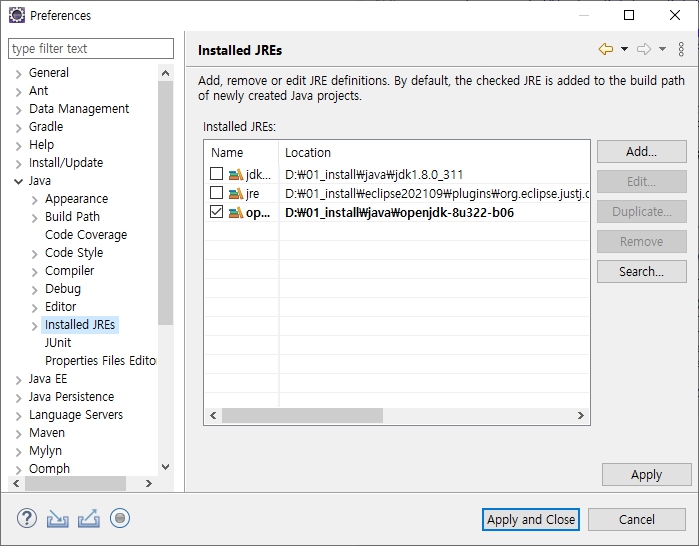Check the jdk1.8.0_311 JRE checkbox
Screen dimensions: 699x546
[216, 174]
